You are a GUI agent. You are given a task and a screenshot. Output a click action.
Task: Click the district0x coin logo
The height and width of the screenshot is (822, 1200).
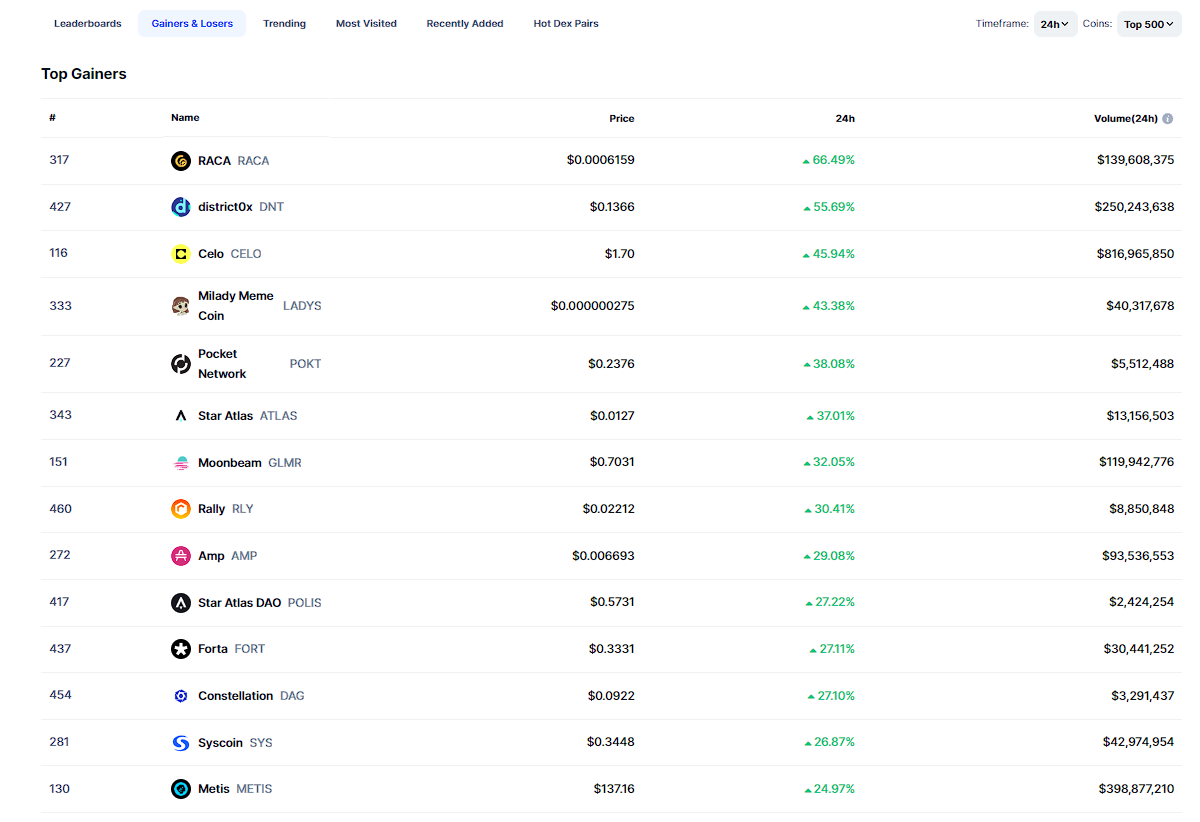[x=180, y=207]
